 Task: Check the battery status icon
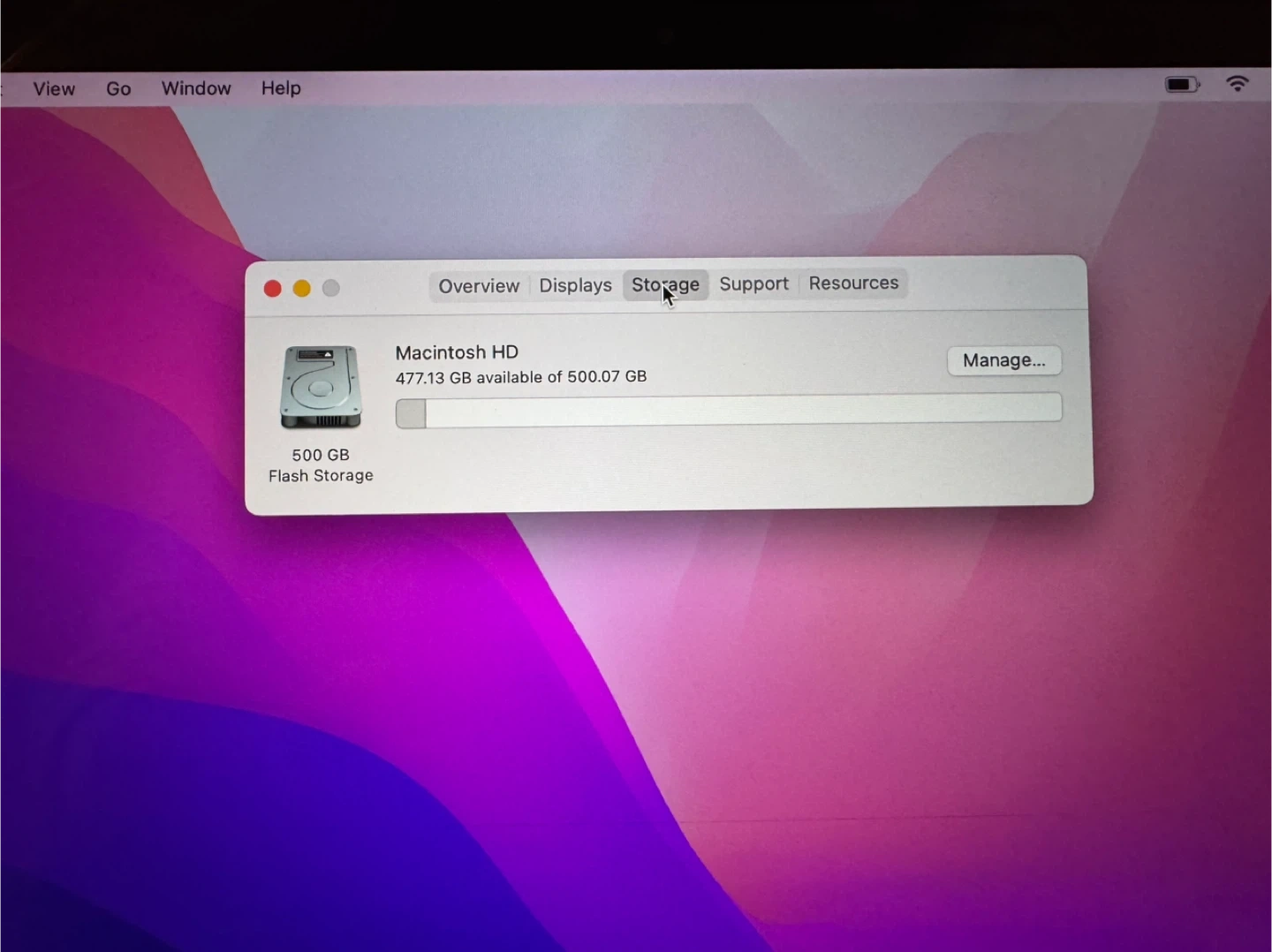tap(1182, 85)
